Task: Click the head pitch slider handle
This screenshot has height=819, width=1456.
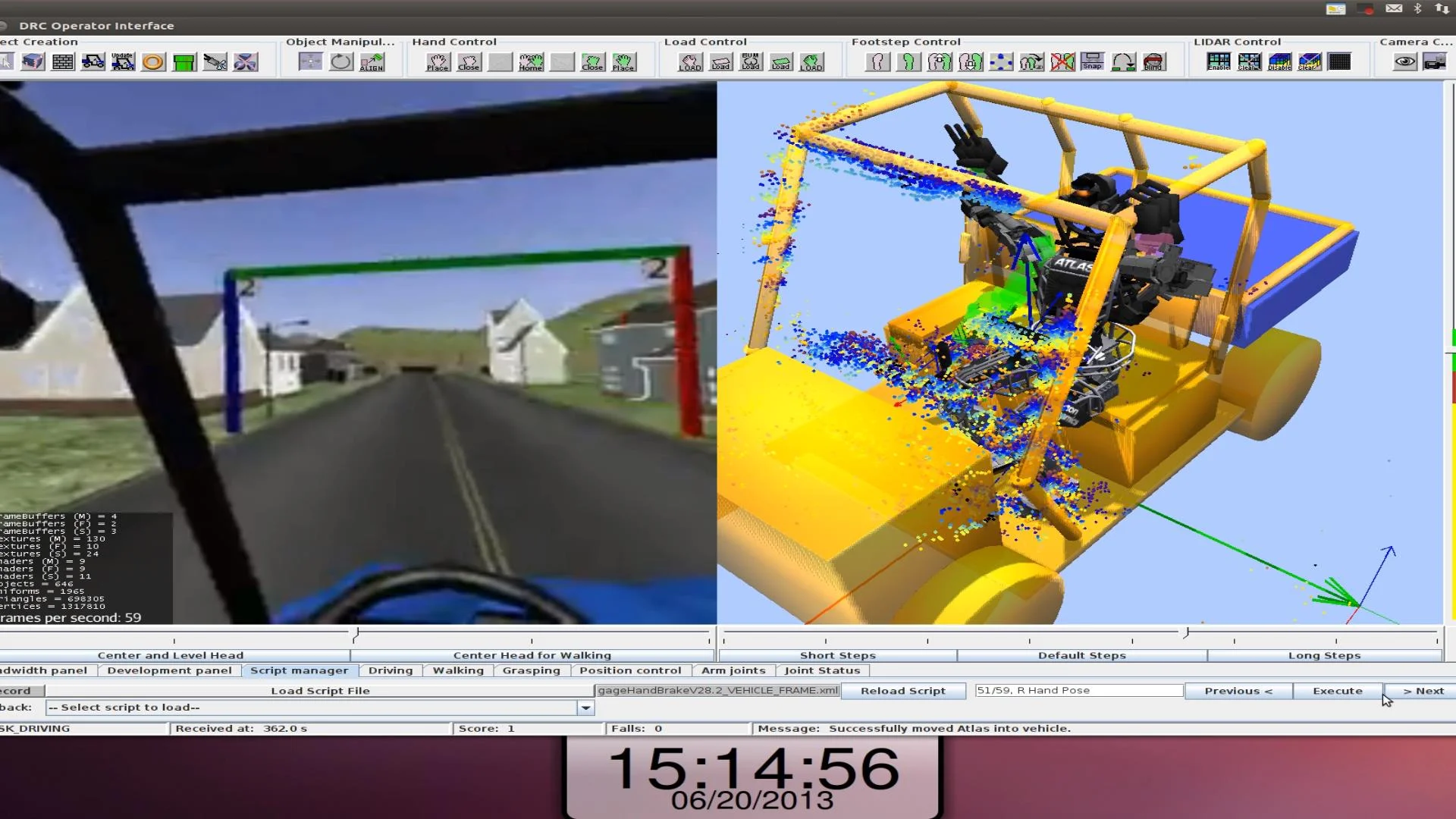Action: 356,634
